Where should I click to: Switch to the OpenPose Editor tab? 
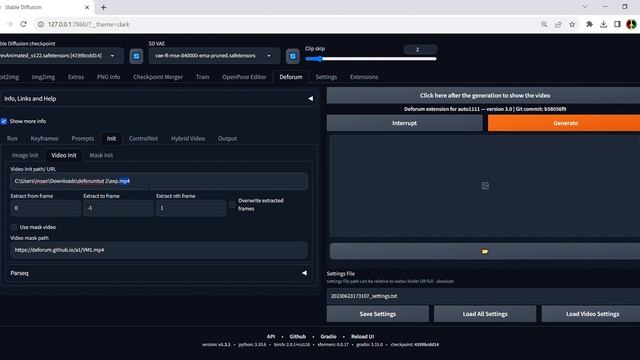(244, 77)
